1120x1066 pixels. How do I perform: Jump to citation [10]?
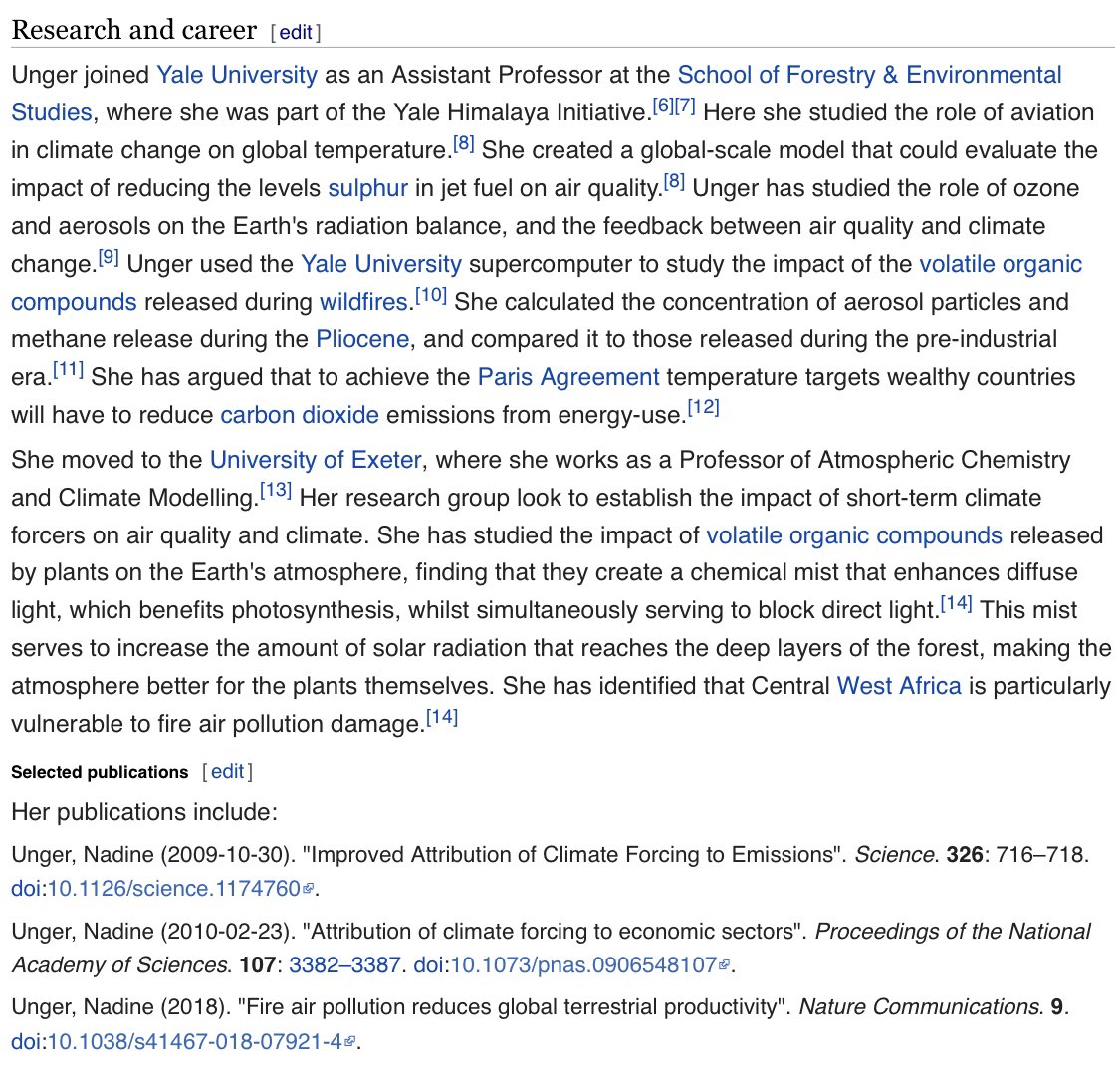(431, 295)
